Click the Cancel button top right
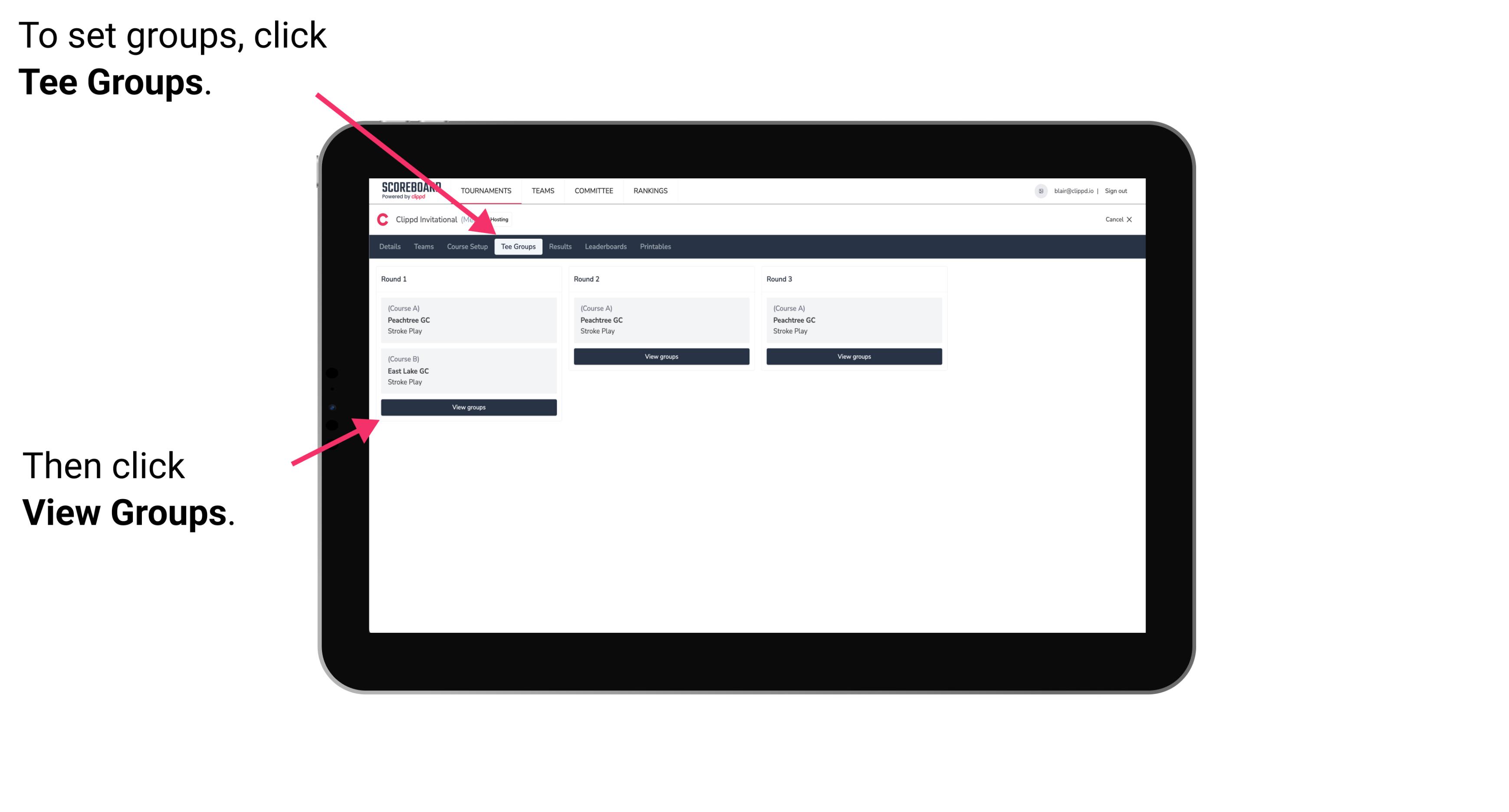This screenshot has width=1509, height=812. (1117, 219)
